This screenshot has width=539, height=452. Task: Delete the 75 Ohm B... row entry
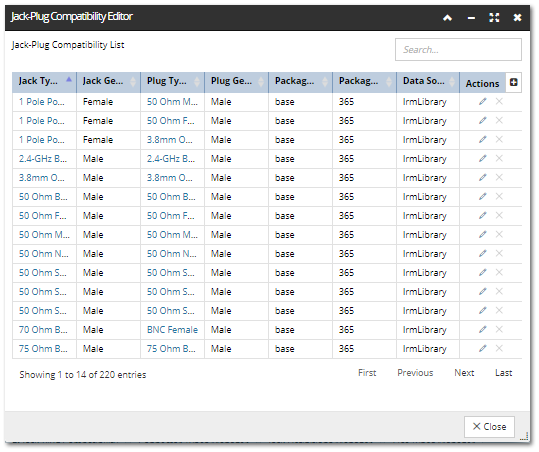point(499,349)
